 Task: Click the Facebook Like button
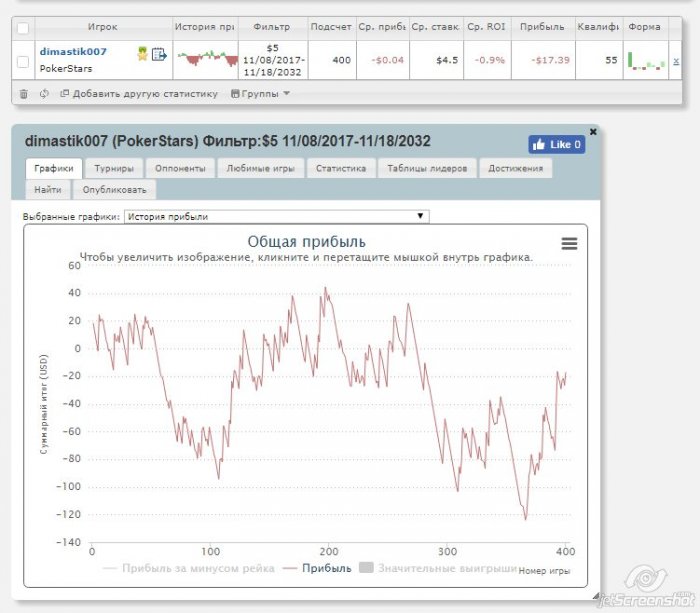(557, 144)
